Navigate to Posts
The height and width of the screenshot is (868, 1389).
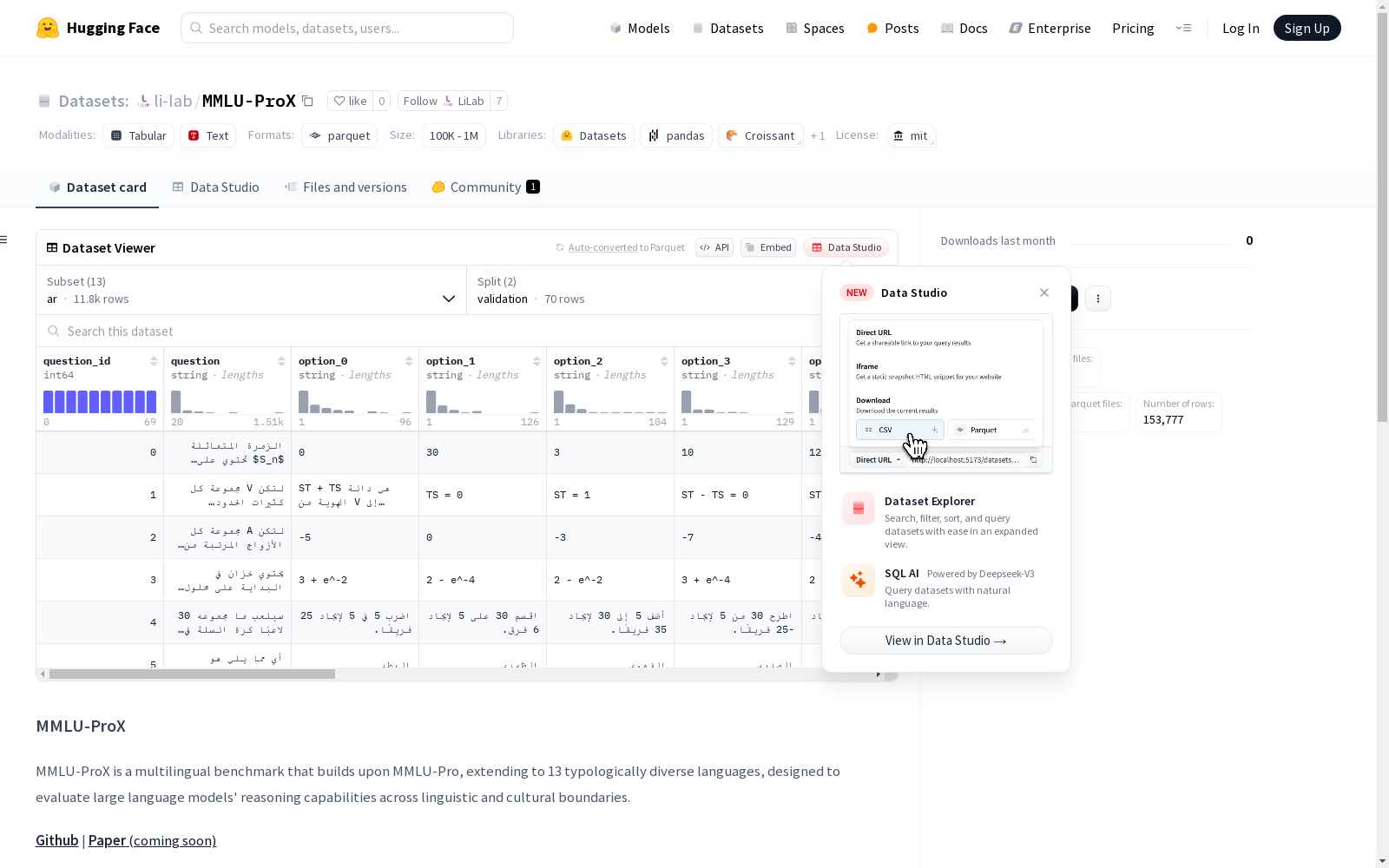(x=892, y=28)
